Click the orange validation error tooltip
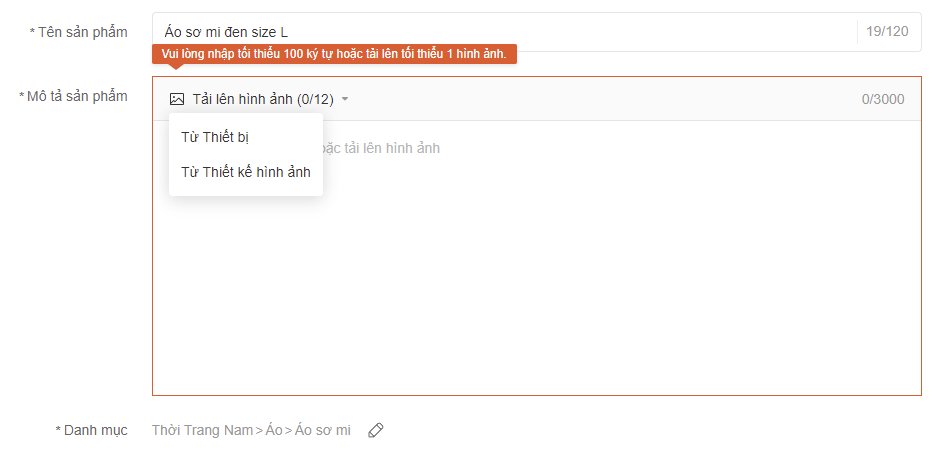This screenshot has width=949, height=467. tap(334, 54)
